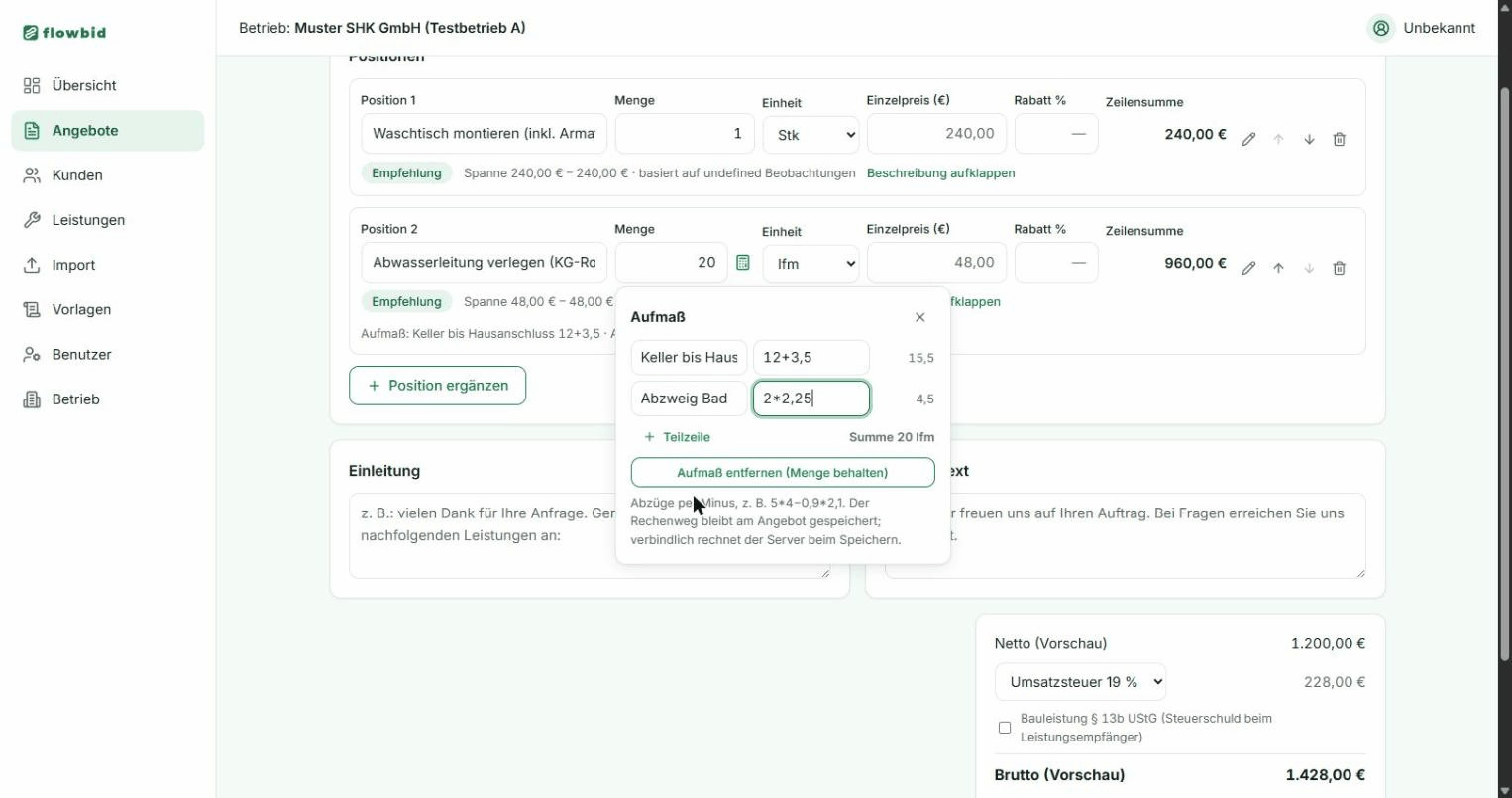Open the Einheit dropdown showing Stk
The height and width of the screenshot is (798, 1512).
click(x=810, y=135)
